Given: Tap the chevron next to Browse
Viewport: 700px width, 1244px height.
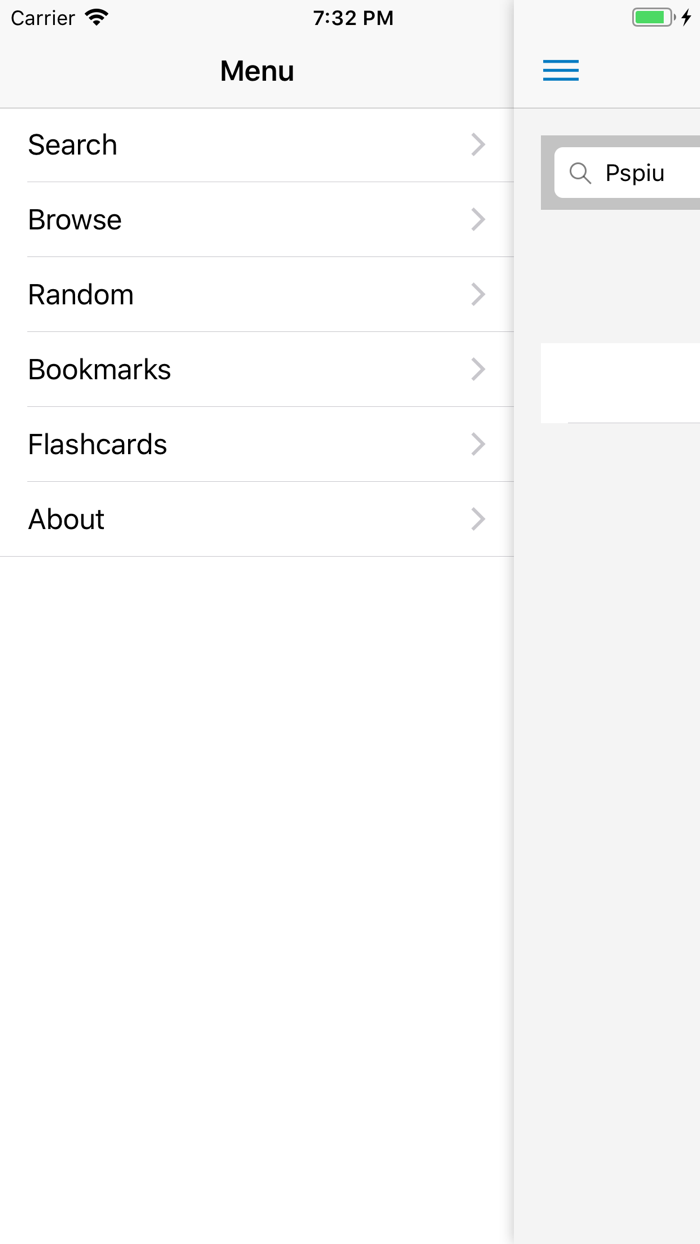Looking at the screenshot, I should click(478, 220).
